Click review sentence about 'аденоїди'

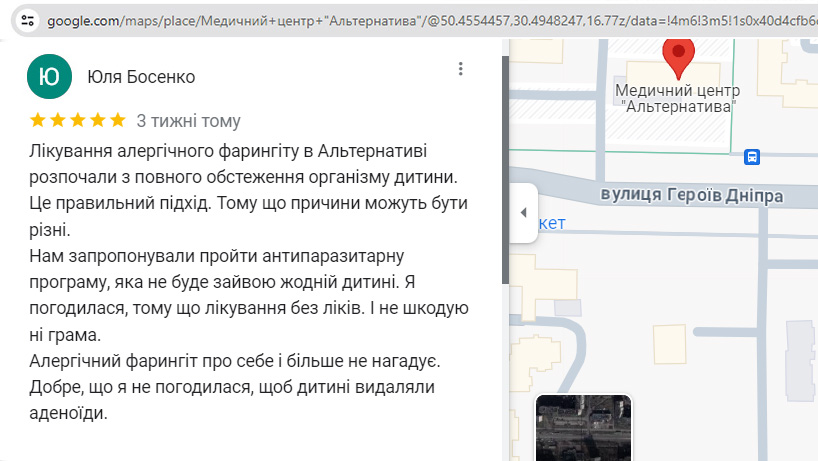(x=235, y=399)
